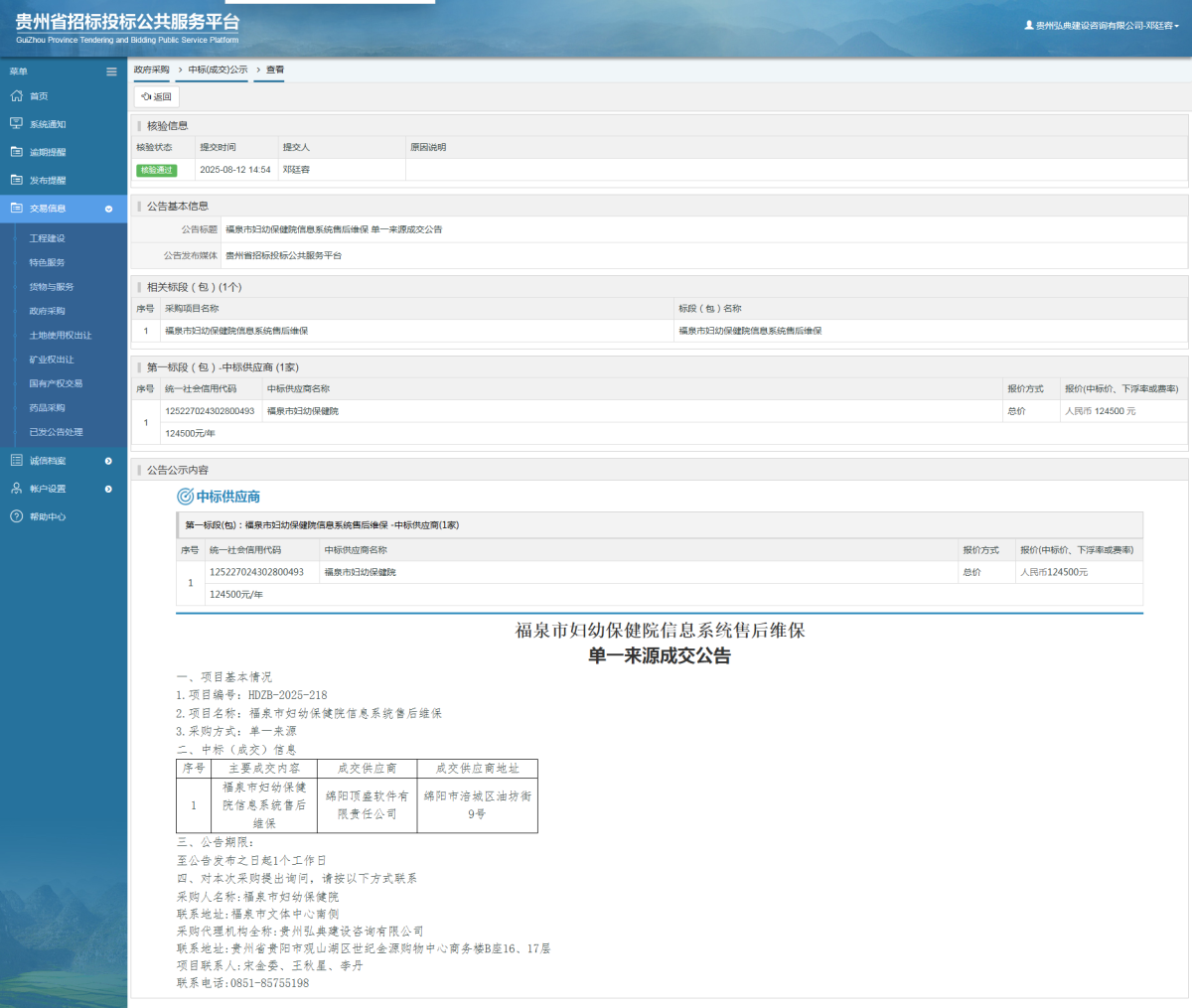Select 工程建设 in the sidebar submenu
Viewport: 1192px width, 1008px height.
(x=47, y=238)
